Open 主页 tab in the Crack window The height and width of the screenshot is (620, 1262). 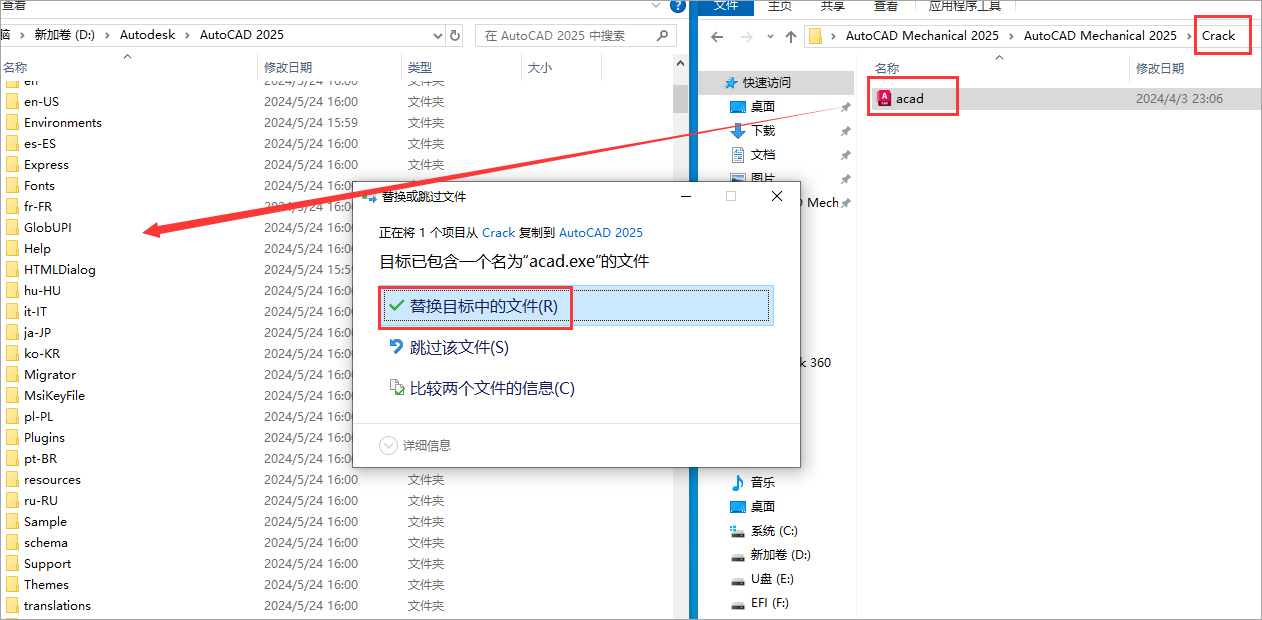(780, 6)
